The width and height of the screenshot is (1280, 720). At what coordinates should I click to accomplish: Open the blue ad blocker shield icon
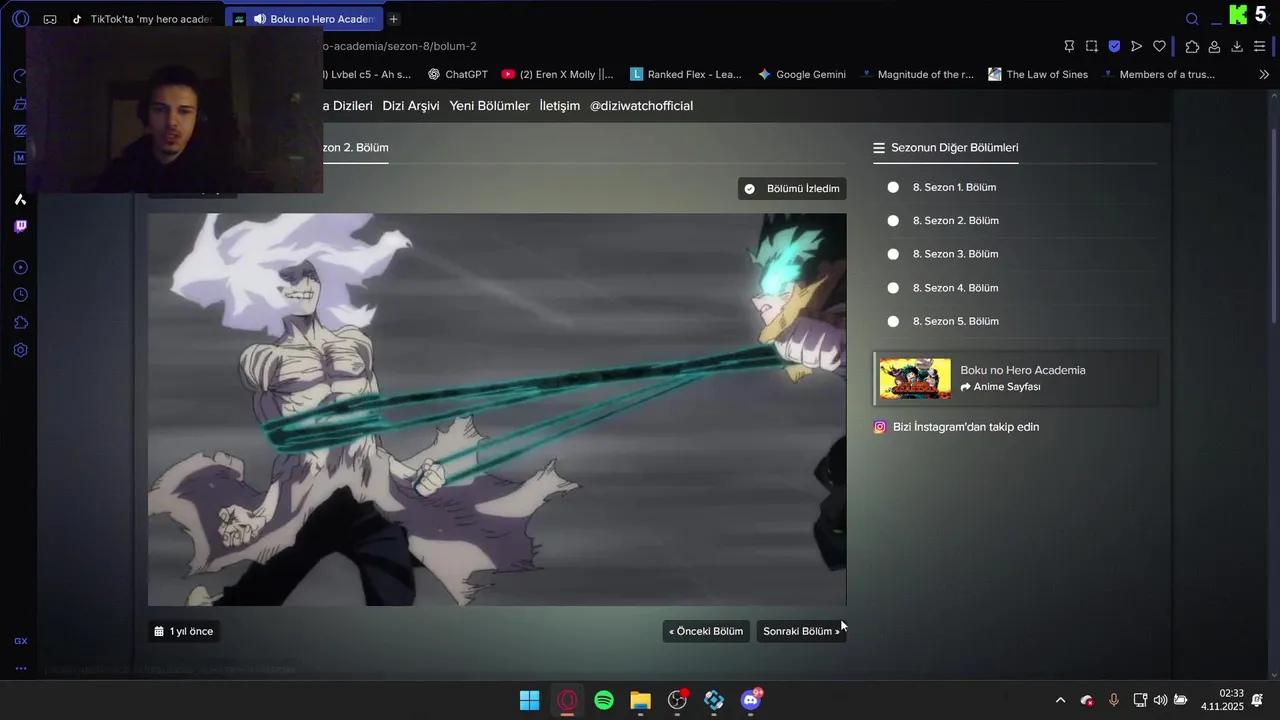coord(1114,46)
